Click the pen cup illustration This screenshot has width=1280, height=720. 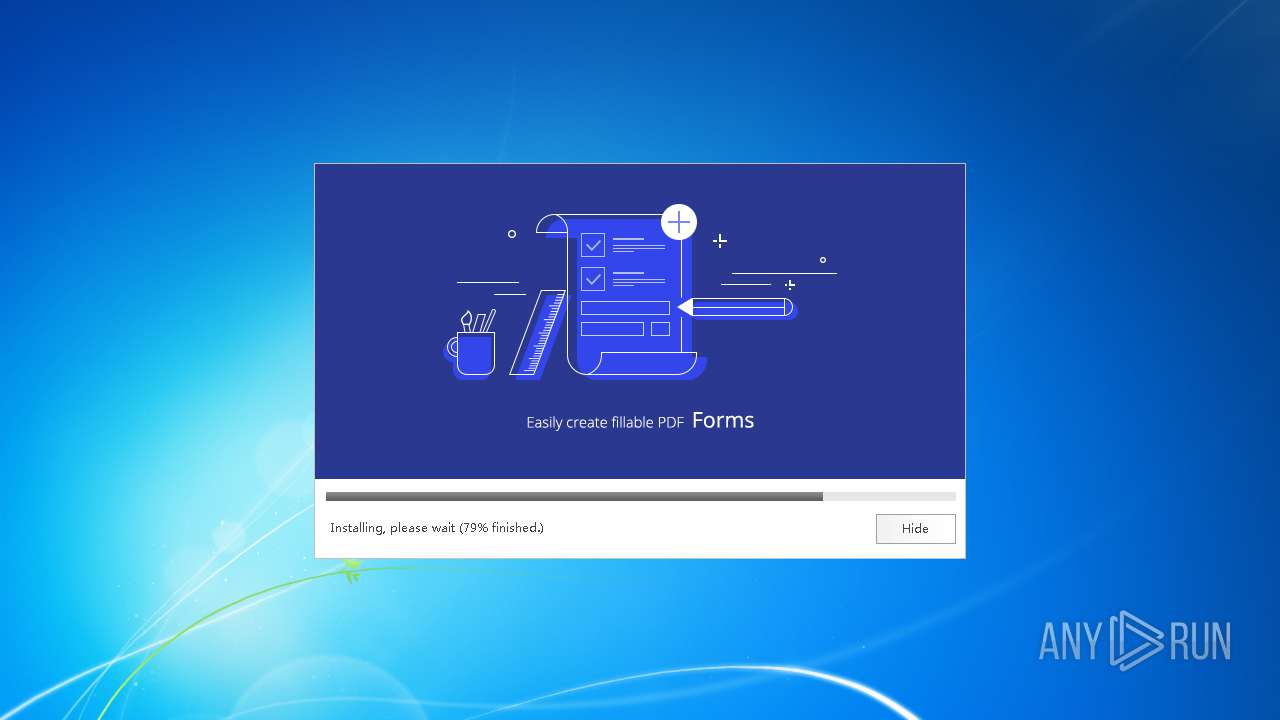(471, 344)
